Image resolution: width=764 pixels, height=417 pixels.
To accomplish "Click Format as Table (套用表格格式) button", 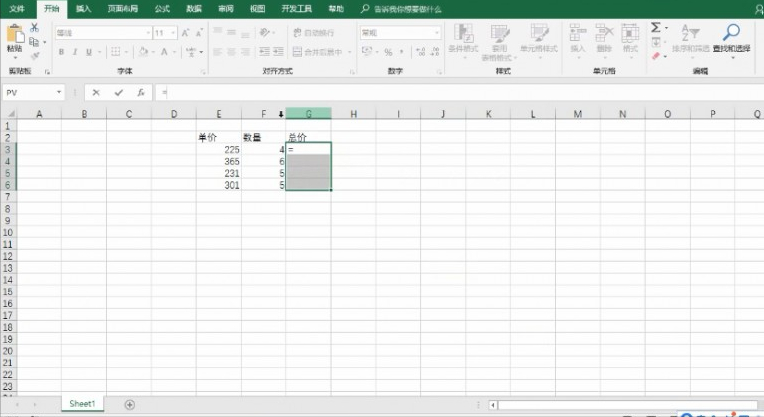I will click(499, 41).
